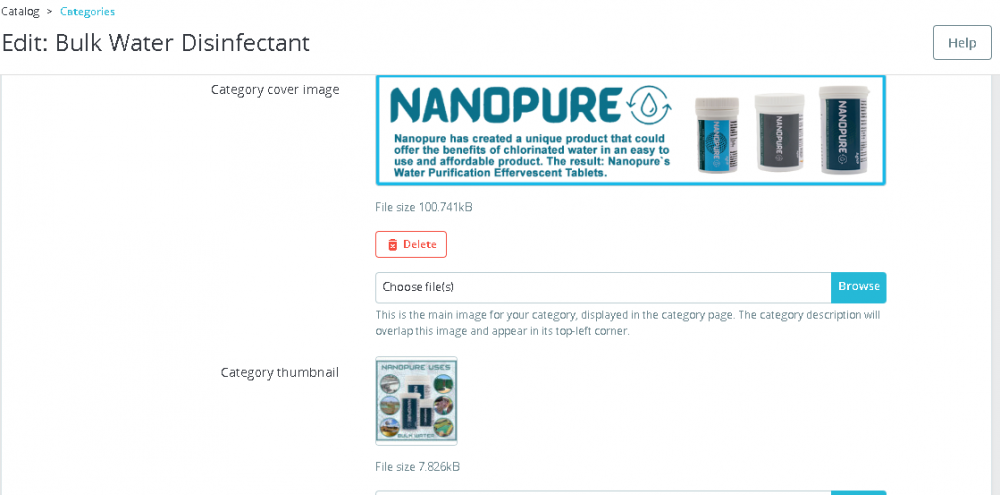
Task: Click the cover image description paragraph in banner
Action: [531, 155]
